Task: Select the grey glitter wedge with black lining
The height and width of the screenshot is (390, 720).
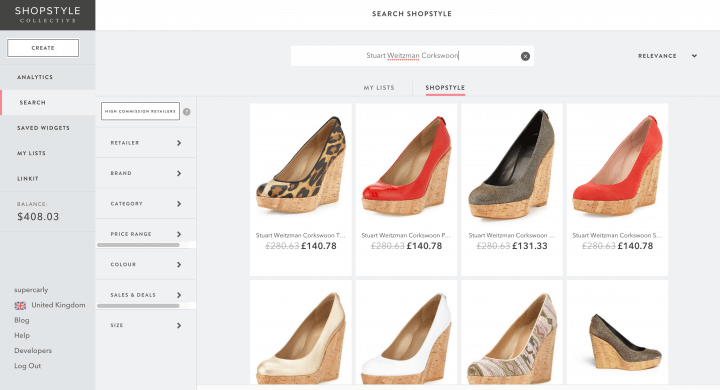Action: 512,164
